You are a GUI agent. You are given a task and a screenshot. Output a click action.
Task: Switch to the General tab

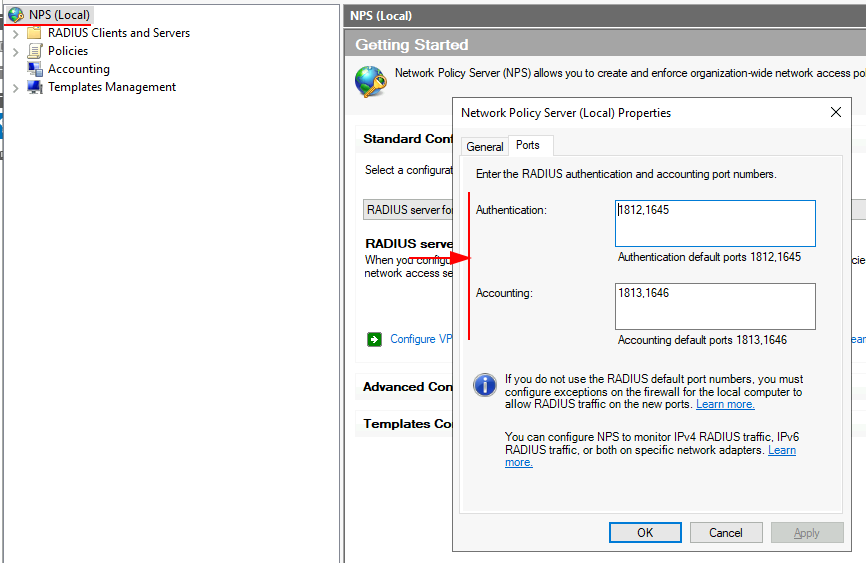click(x=484, y=146)
